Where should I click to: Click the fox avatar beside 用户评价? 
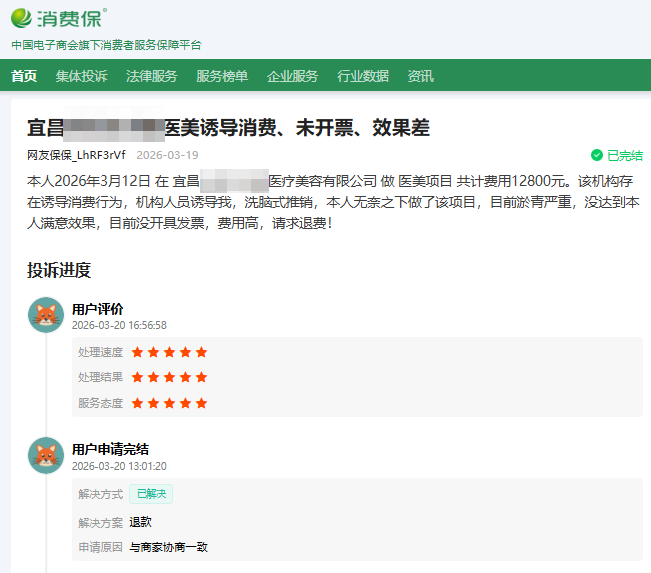click(45, 316)
